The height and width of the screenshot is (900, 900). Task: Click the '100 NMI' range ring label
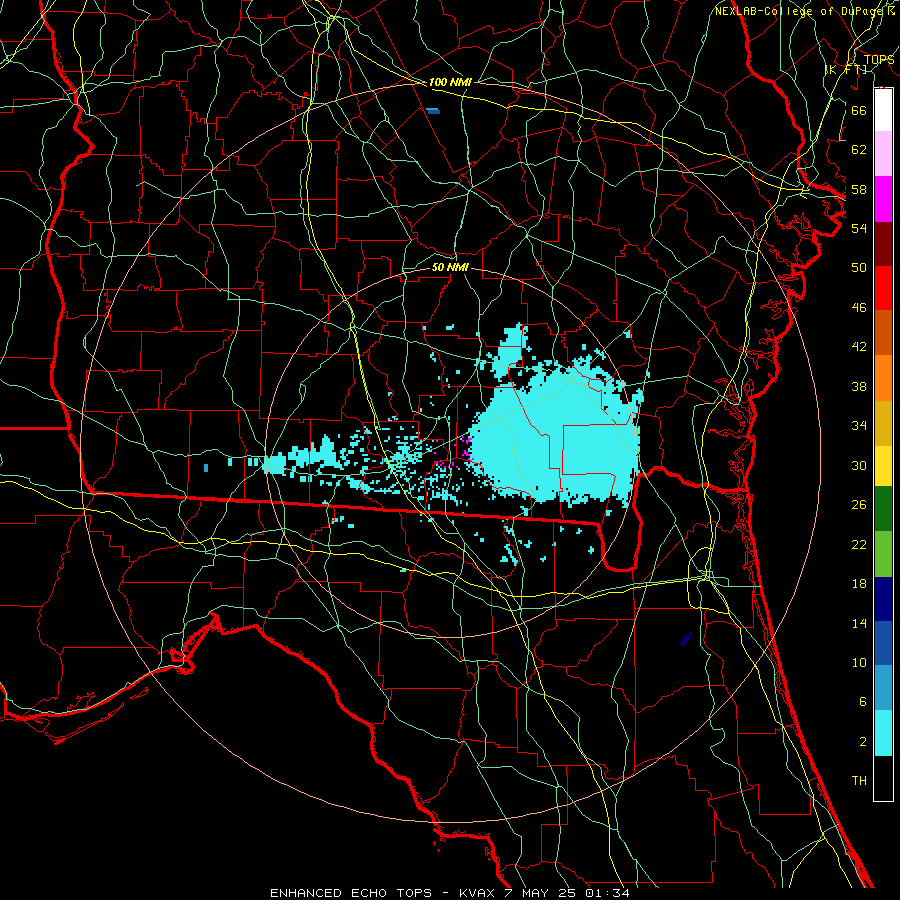click(450, 82)
